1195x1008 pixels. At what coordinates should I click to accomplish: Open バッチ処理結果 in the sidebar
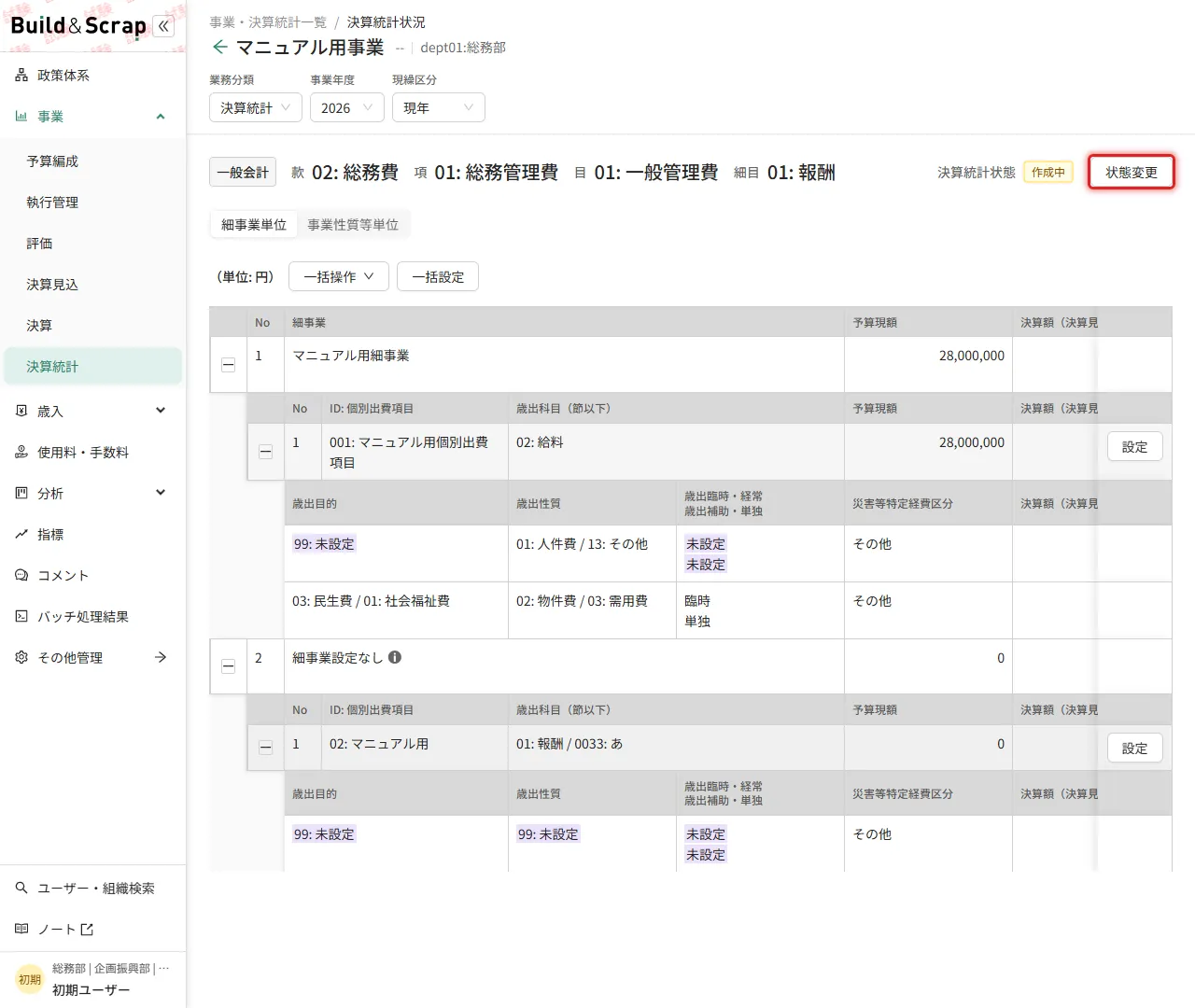point(92,617)
